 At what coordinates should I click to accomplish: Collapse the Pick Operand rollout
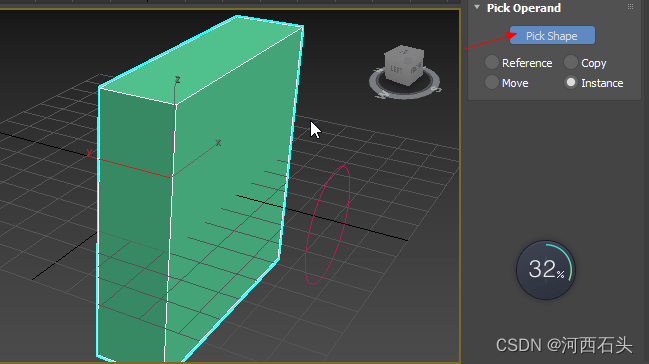(x=477, y=7)
